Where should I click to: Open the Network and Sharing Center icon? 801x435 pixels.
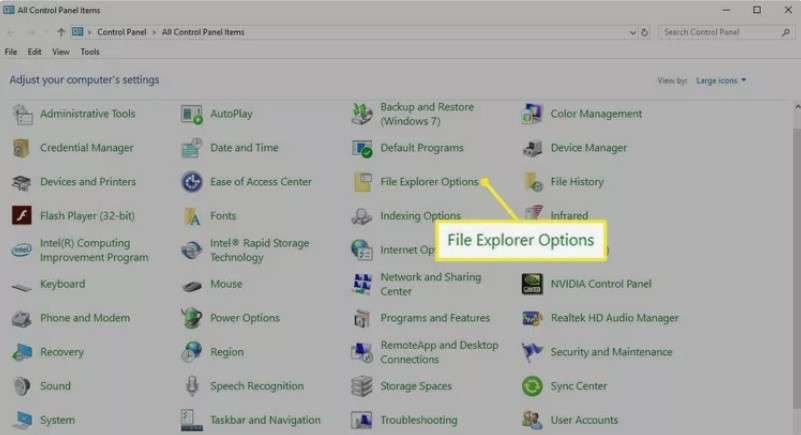[362, 284]
